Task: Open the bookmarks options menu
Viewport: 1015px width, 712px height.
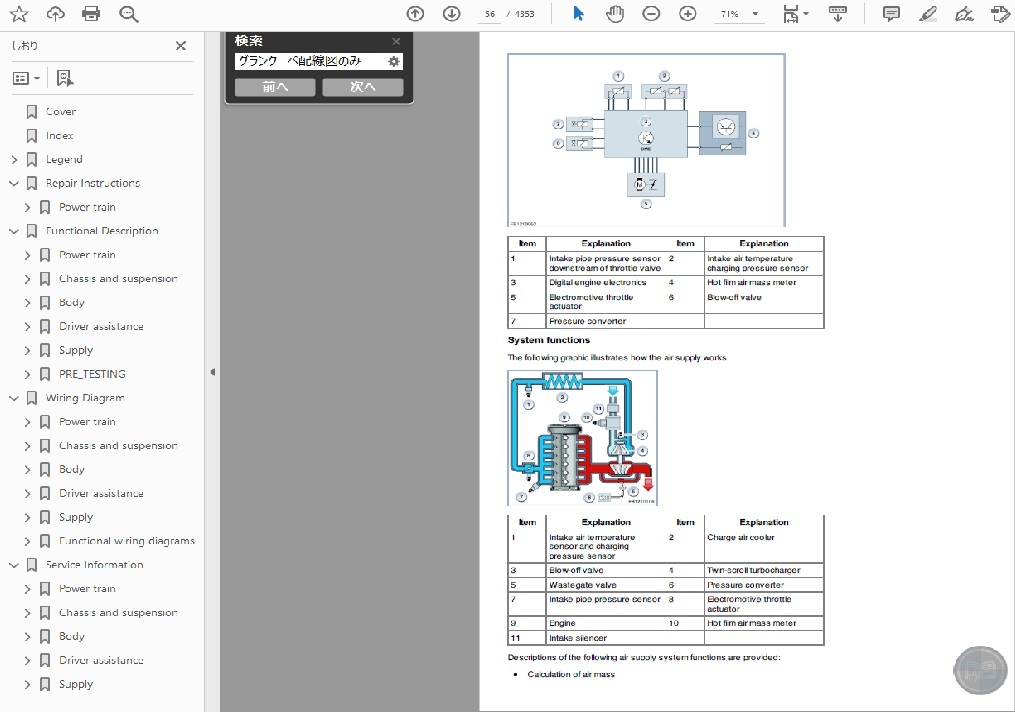Action: [26, 78]
